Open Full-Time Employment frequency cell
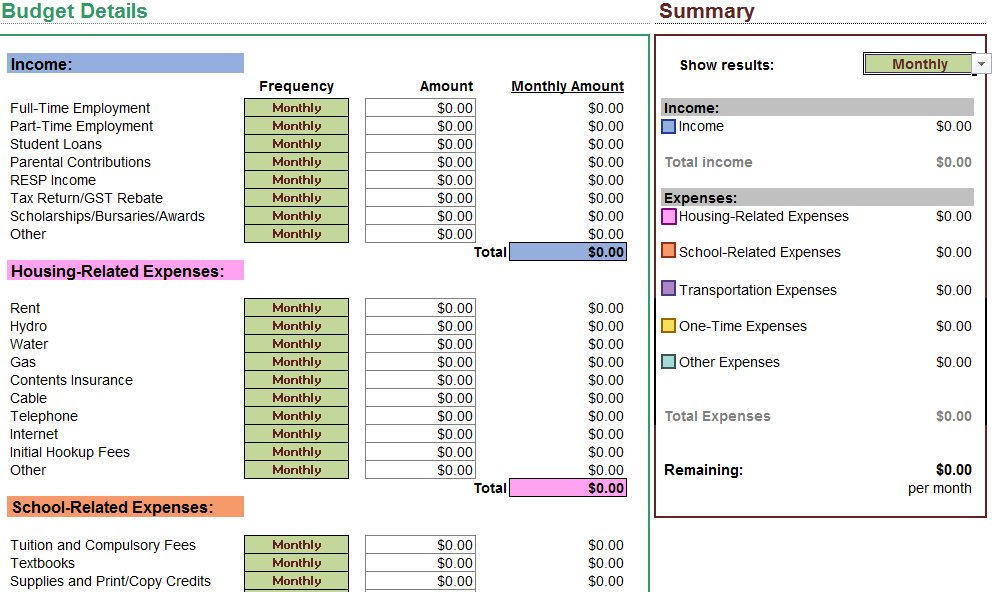This screenshot has height=592, width=994. pos(297,108)
